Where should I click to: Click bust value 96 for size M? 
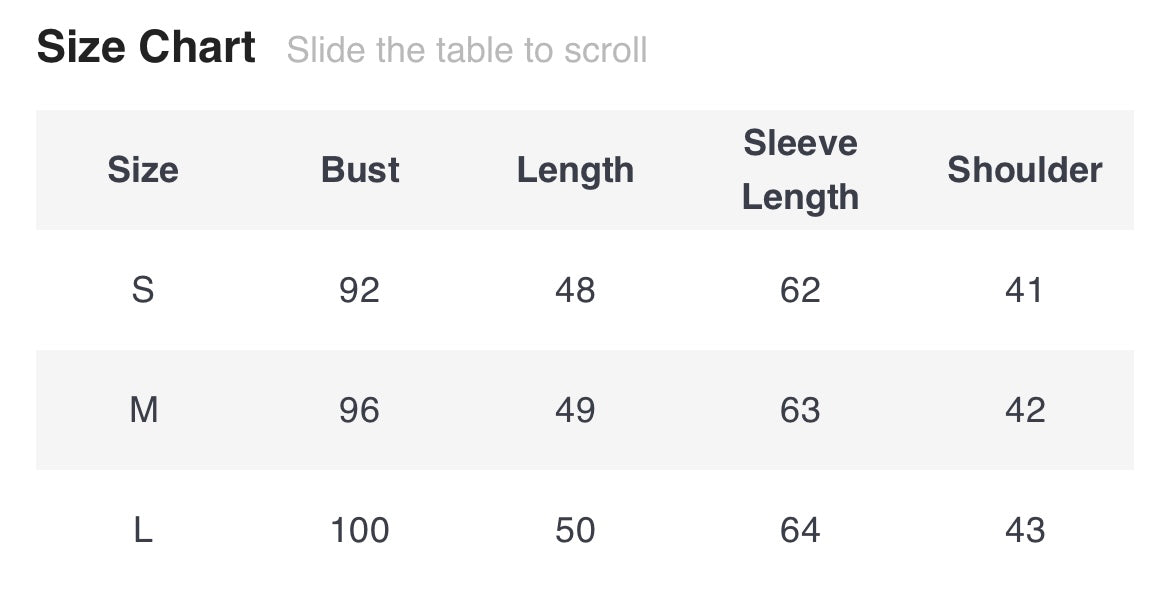pos(359,410)
